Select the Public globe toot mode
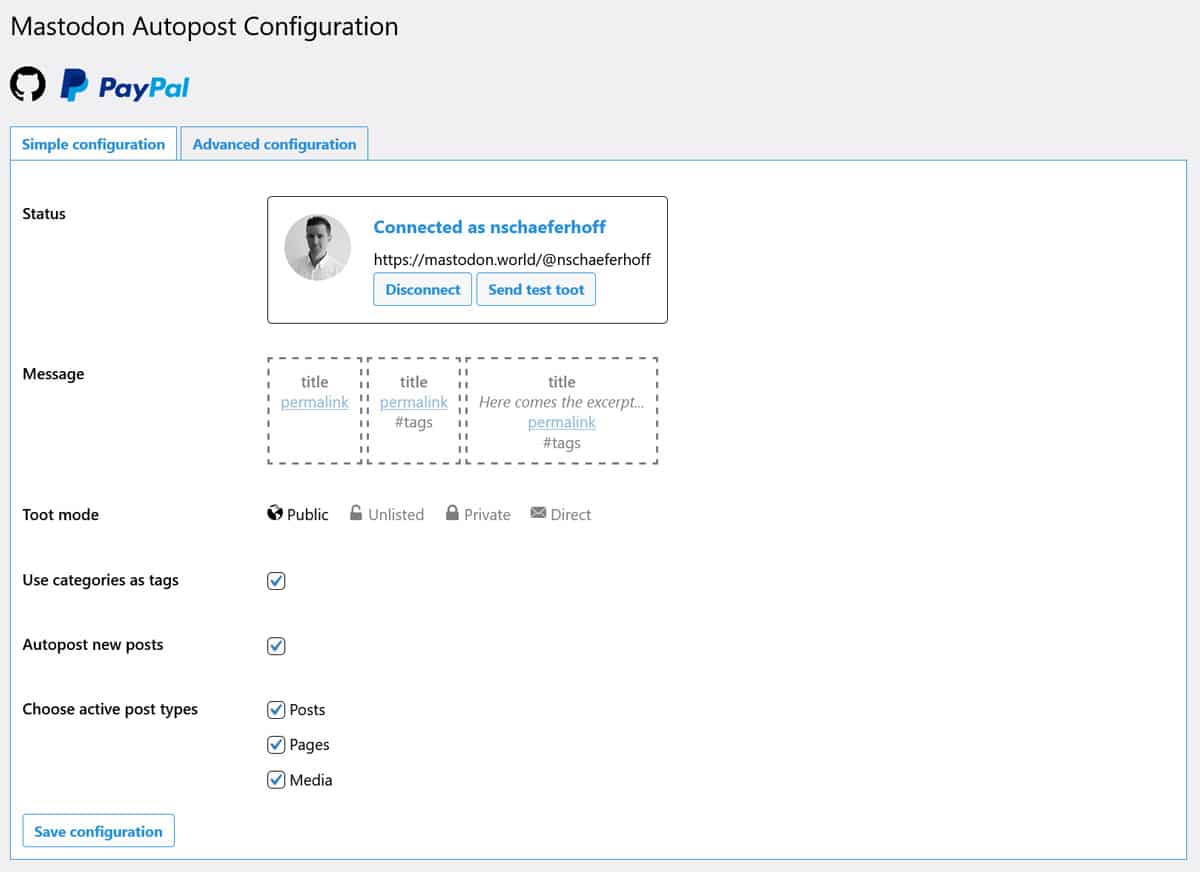 [x=298, y=514]
